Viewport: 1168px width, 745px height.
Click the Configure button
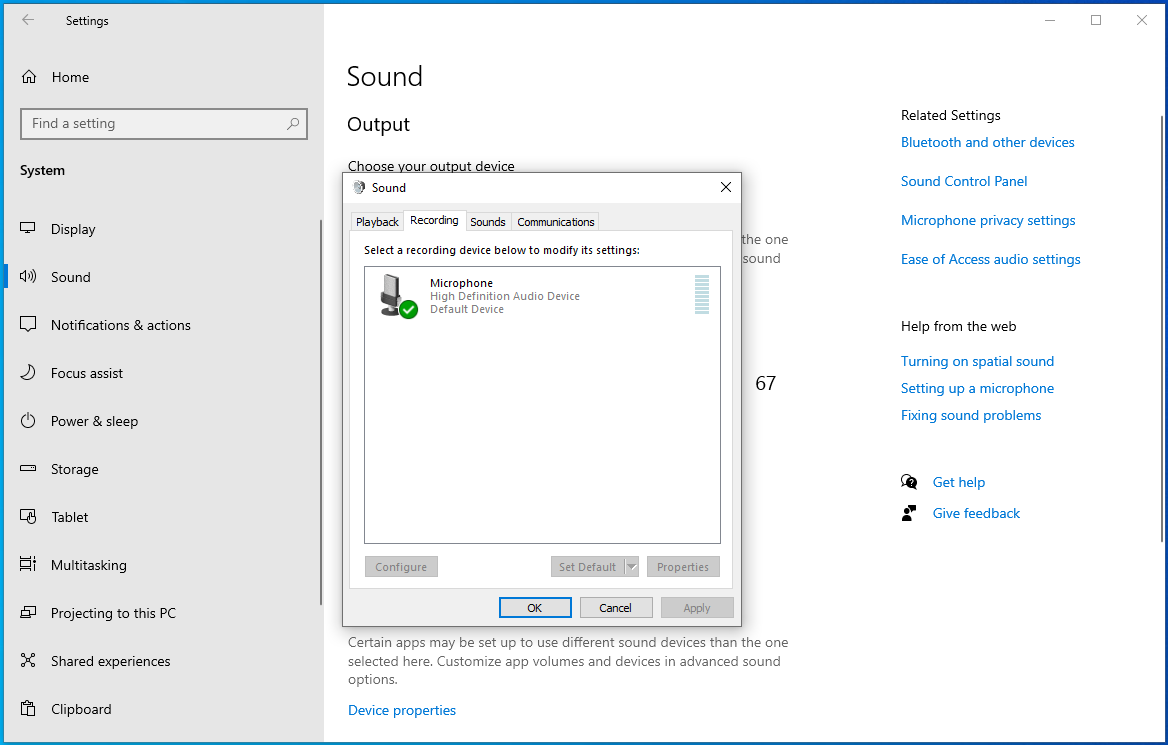pos(401,567)
